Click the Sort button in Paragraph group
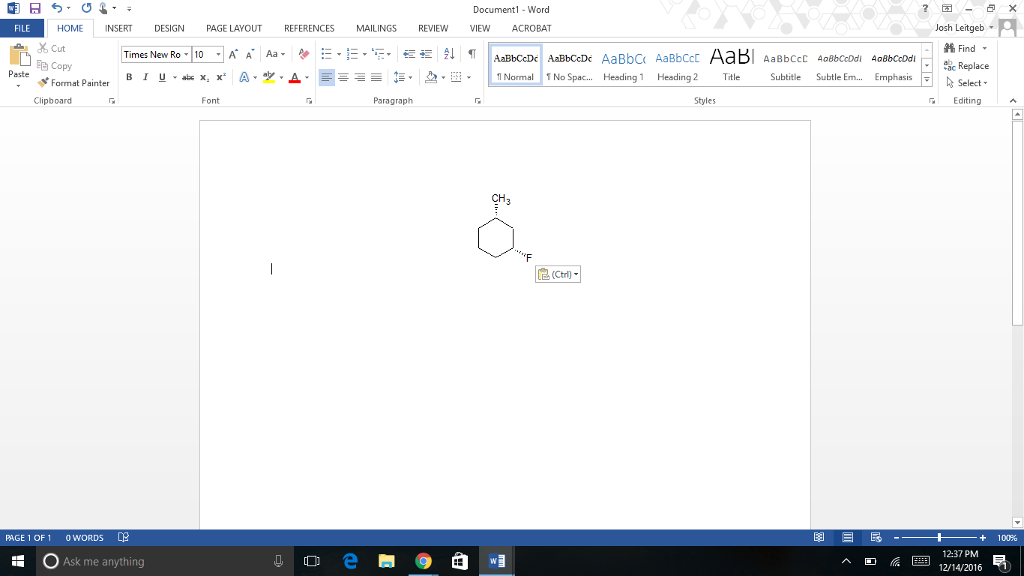 point(448,54)
